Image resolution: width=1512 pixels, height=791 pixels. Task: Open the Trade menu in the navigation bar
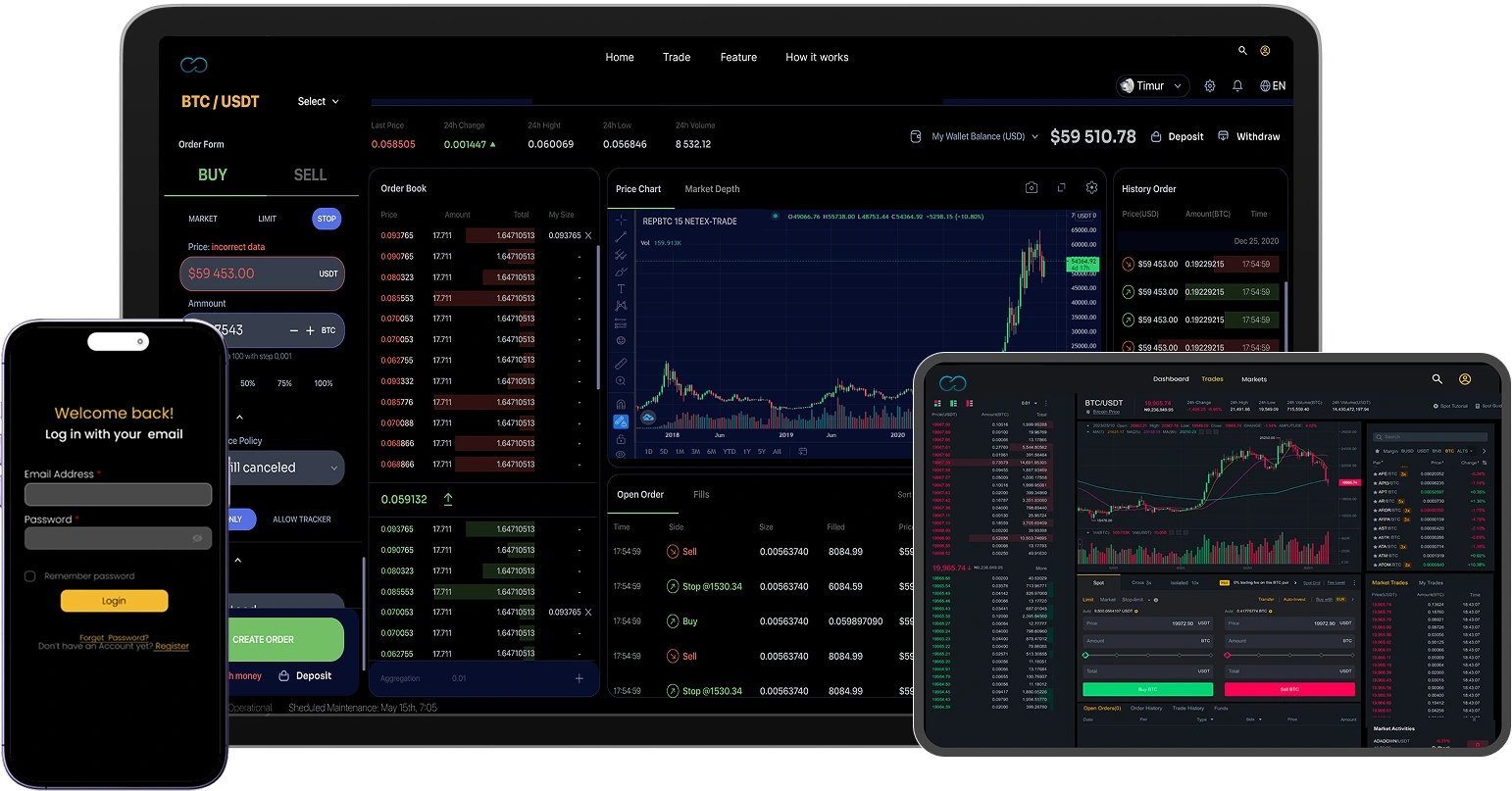tap(676, 57)
